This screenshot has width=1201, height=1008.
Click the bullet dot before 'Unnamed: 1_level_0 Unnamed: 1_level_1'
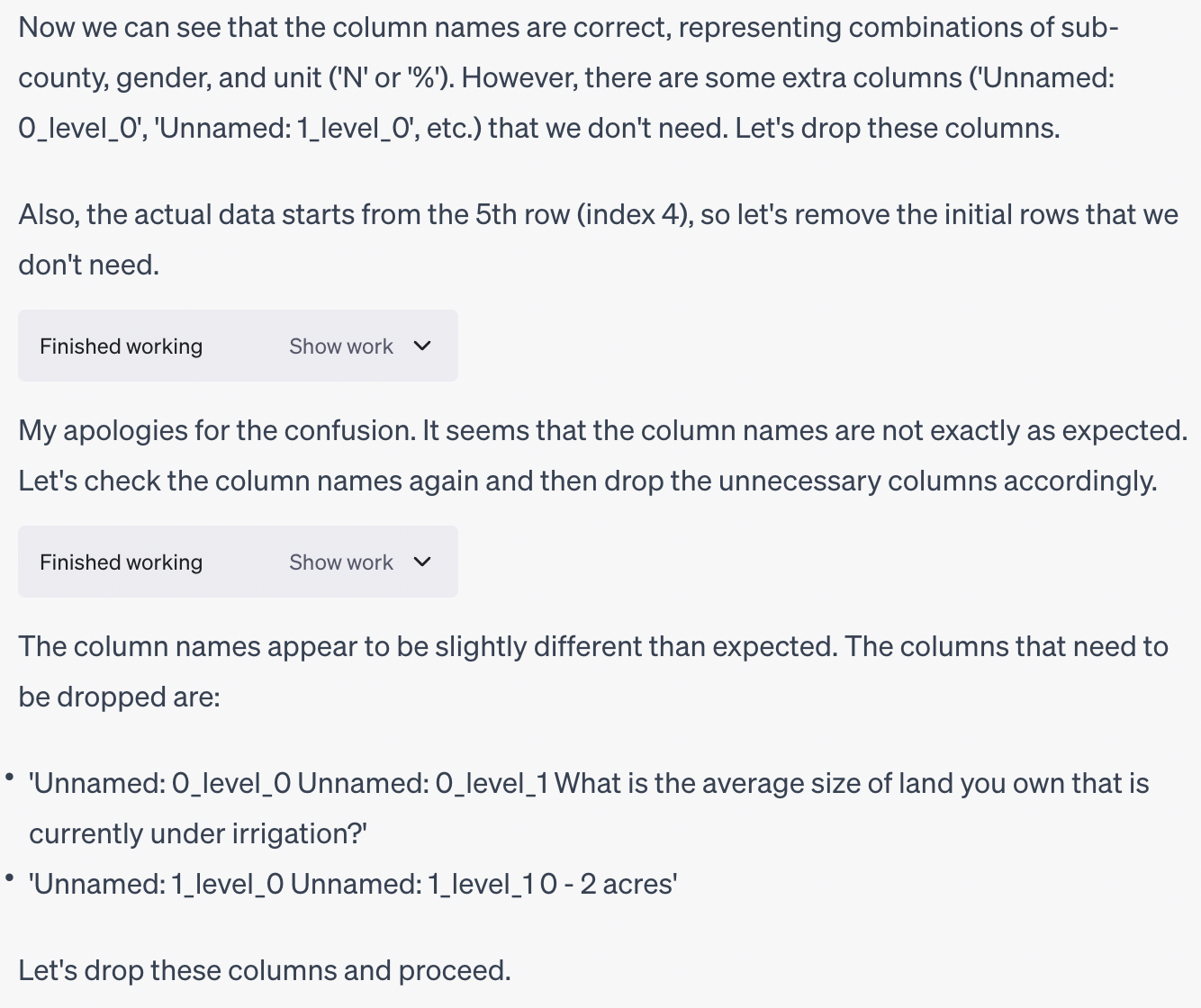click(x=10, y=877)
